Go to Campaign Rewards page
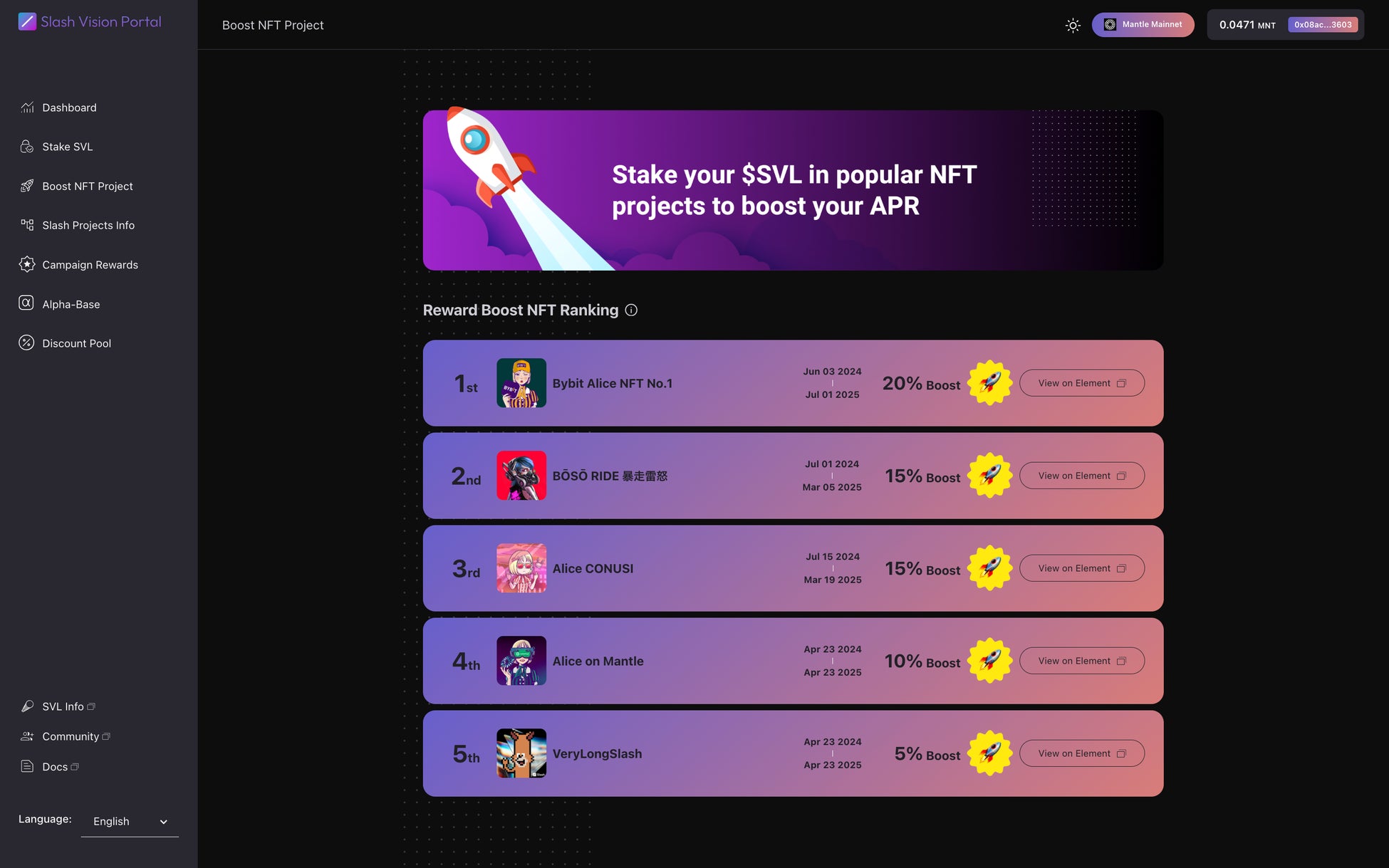The image size is (1389, 868). point(90,265)
